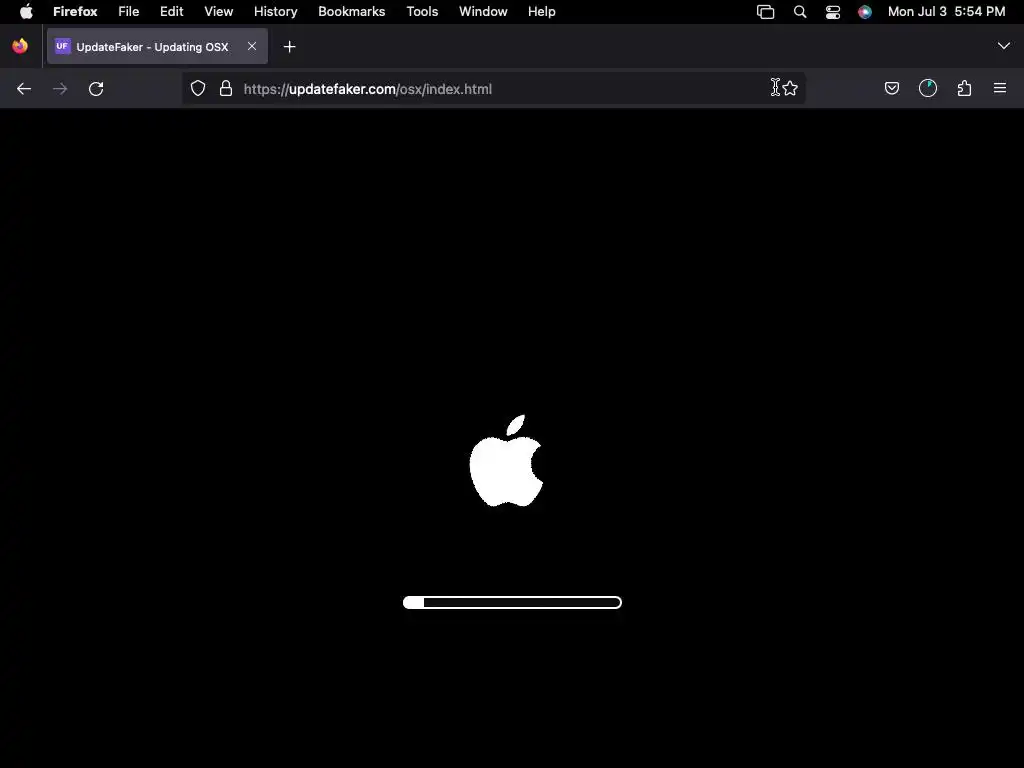The width and height of the screenshot is (1024, 768).
Task: Open the Edit menu
Action: [172, 12]
